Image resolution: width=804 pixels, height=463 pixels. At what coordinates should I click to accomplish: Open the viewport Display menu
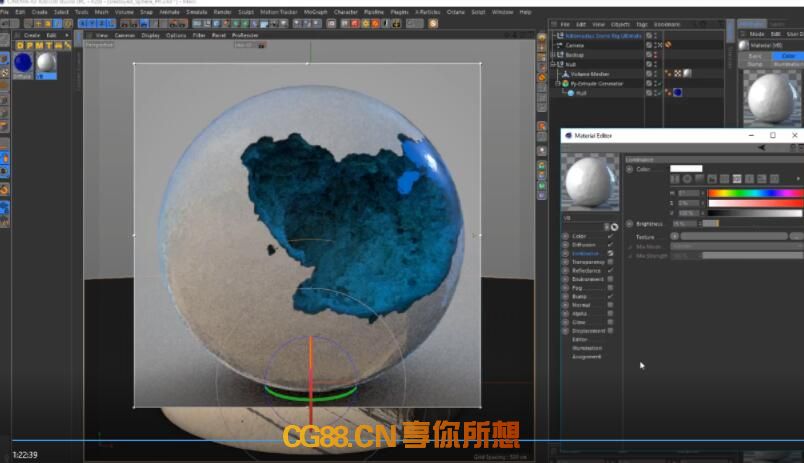pos(150,35)
